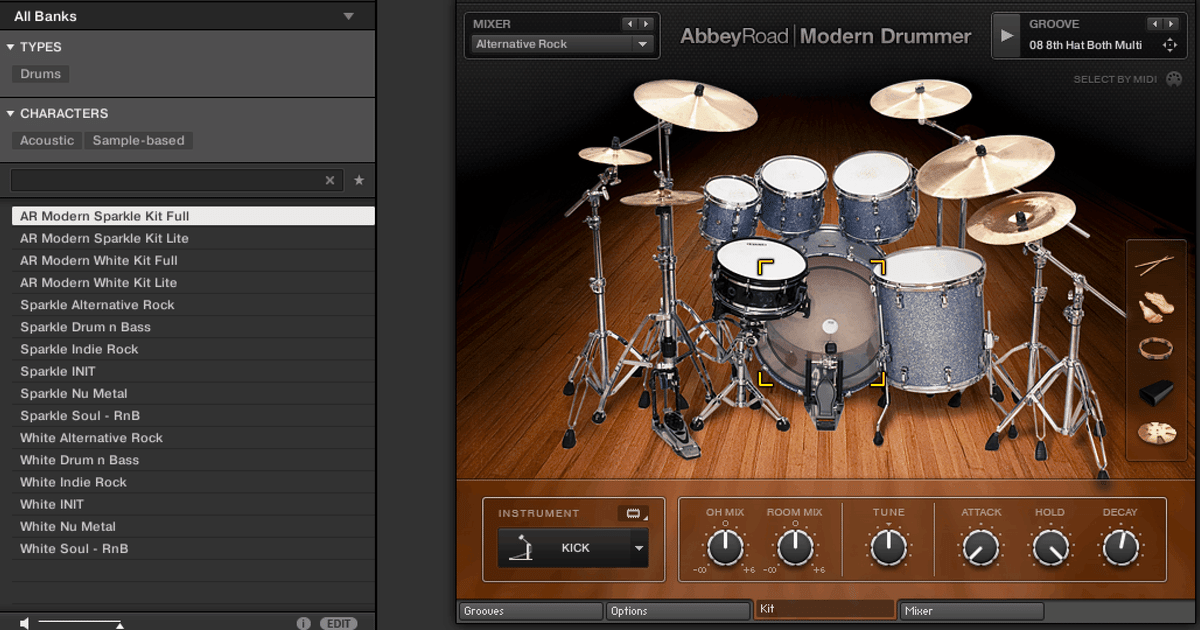The width and height of the screenshot is (1200, 630).
Task: Select next groove arrow
Action: (1171, 24)
